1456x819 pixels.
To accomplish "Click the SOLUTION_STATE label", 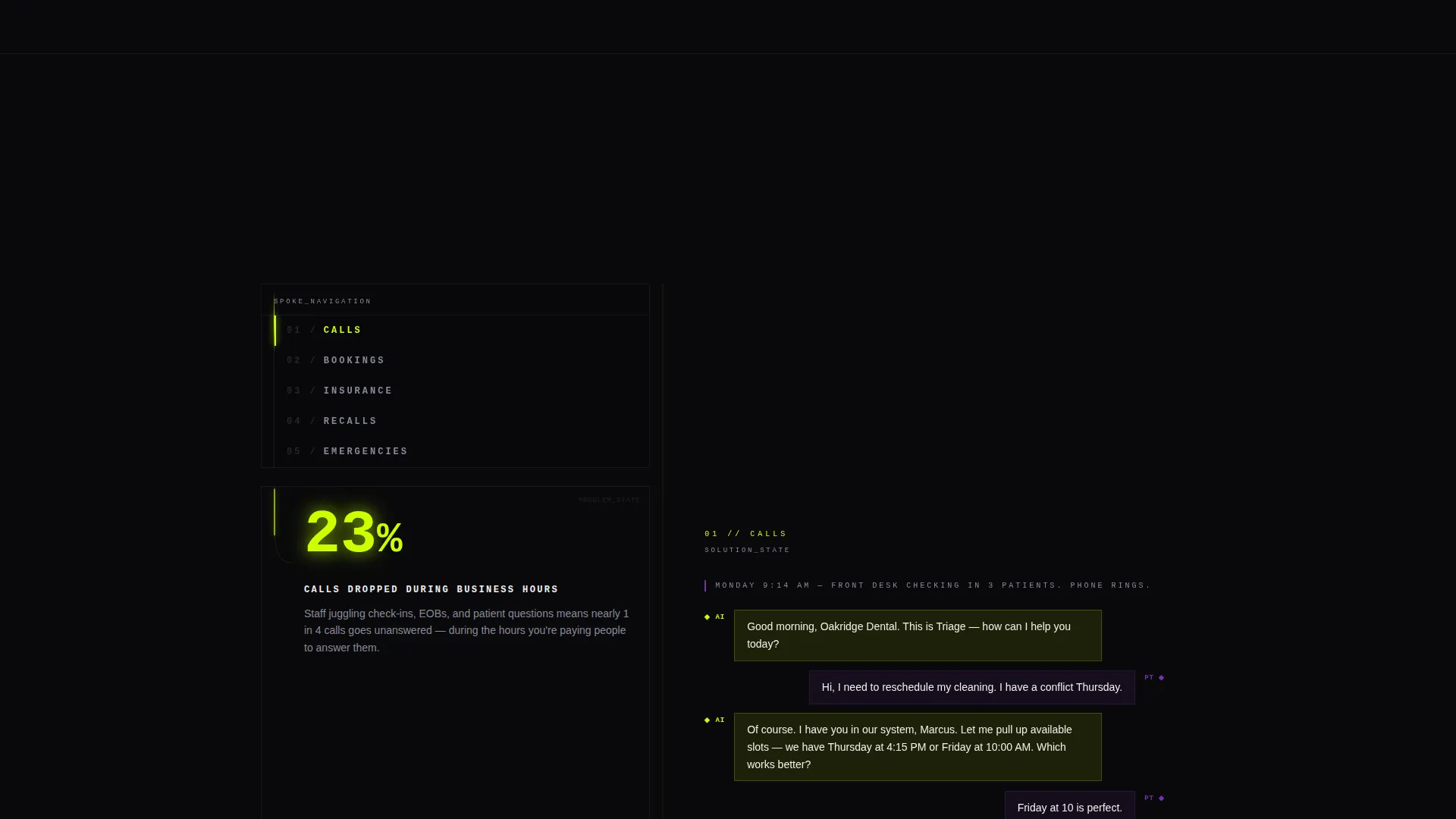I will click(747, 551).
